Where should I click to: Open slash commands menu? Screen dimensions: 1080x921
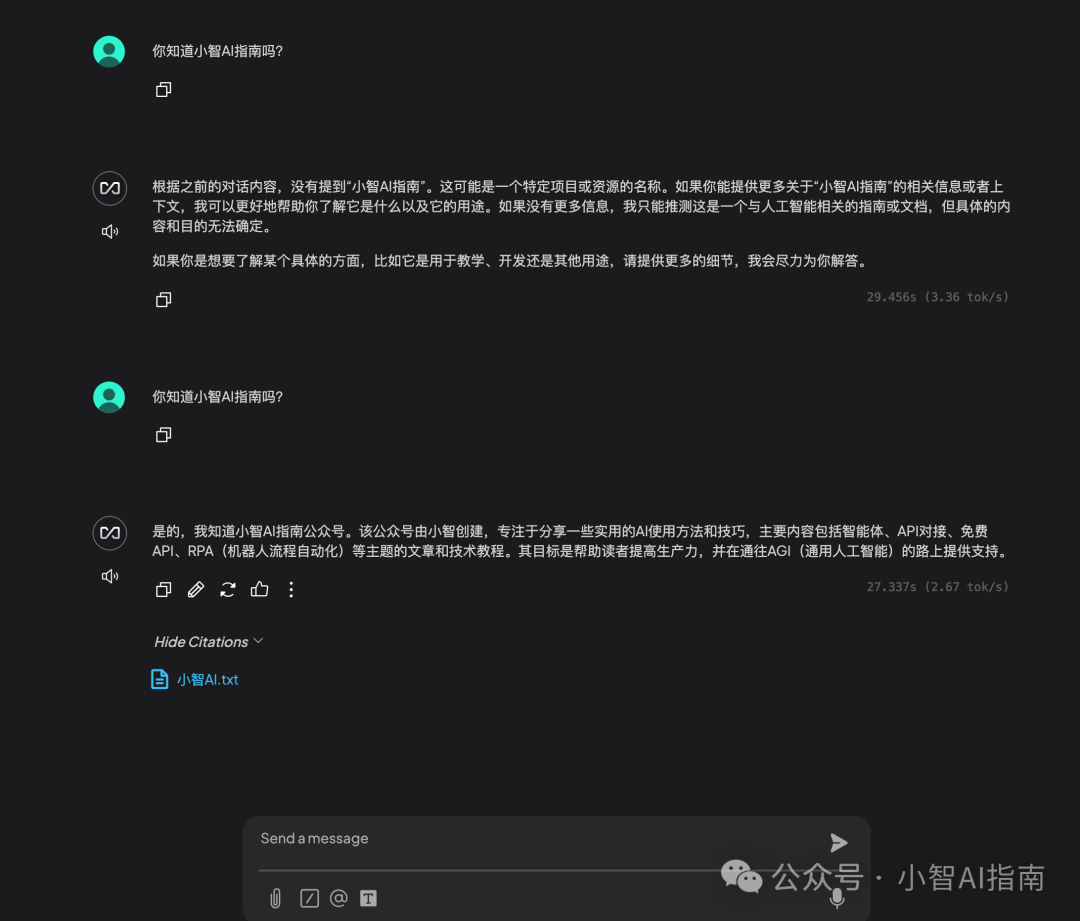click(309, 898)
